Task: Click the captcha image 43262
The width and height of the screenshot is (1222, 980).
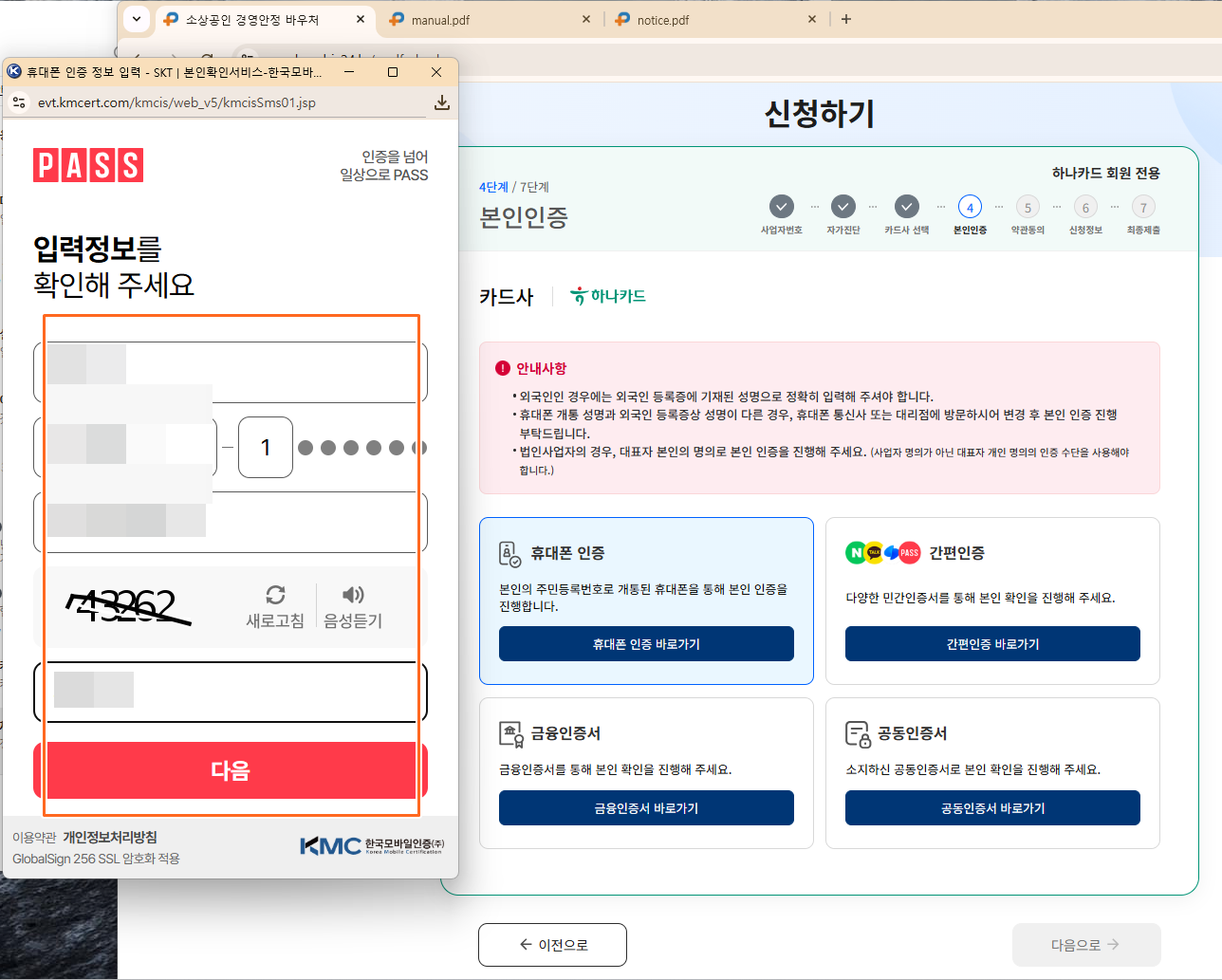Action: coord(128,606)
